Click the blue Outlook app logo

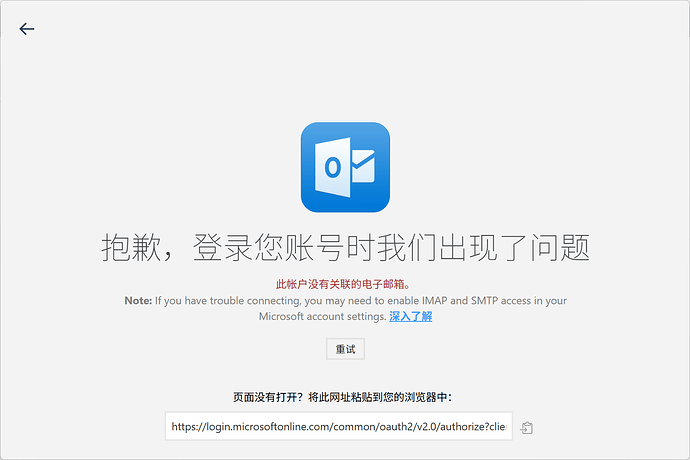pyautogui.click(x=345, y=167)
